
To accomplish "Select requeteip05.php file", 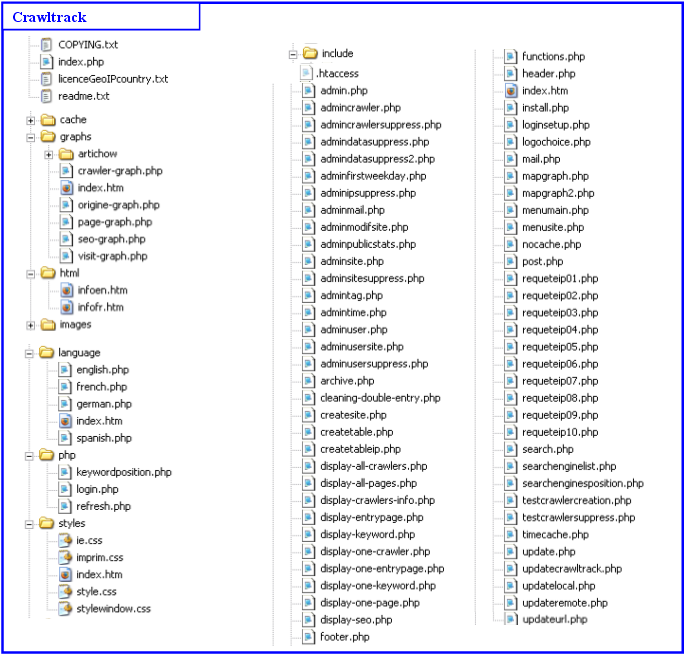I will 560,347.
